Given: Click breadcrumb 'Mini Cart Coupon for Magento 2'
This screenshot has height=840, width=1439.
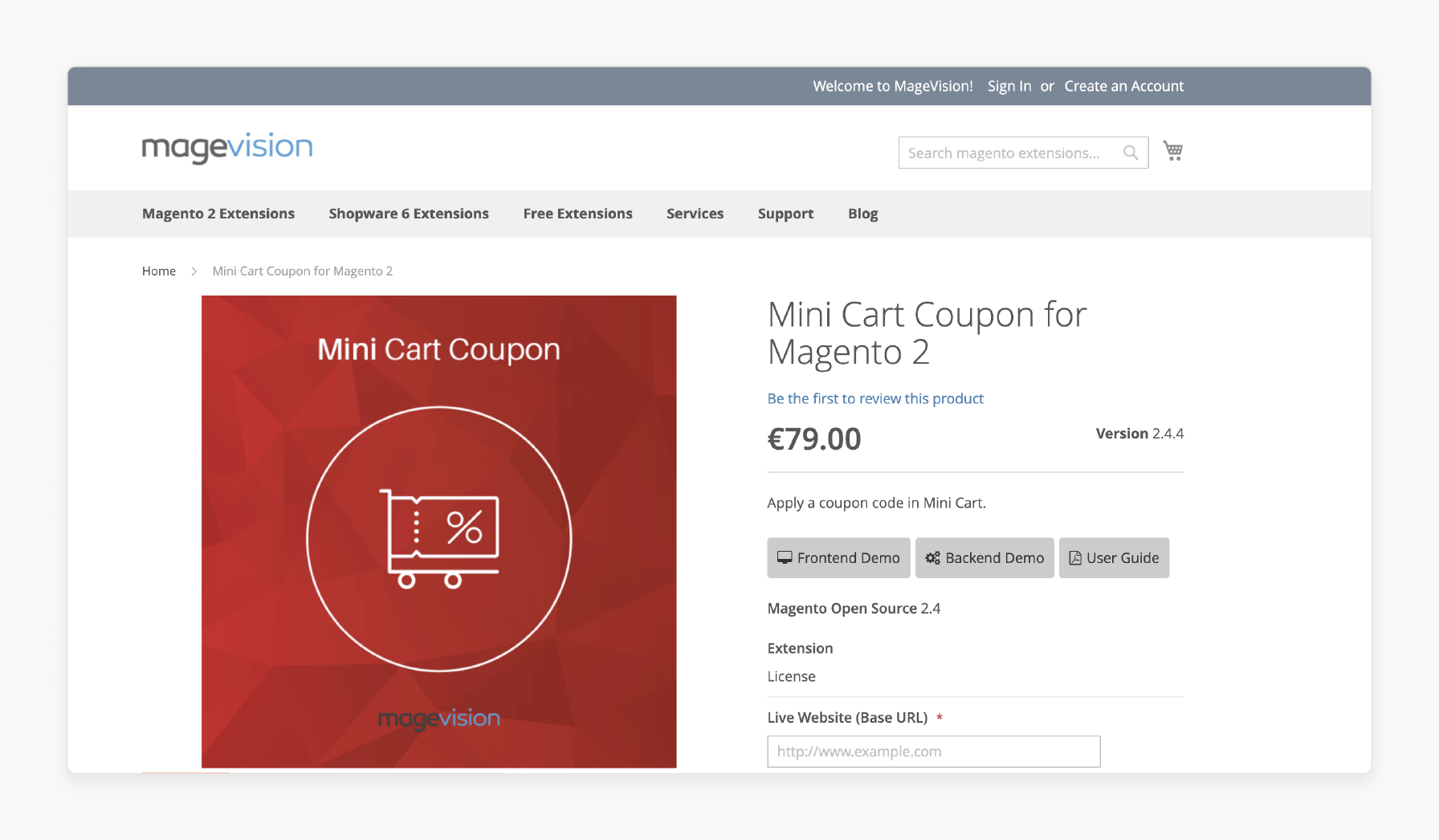Looking at the screenshot, I should coord(303,271).
